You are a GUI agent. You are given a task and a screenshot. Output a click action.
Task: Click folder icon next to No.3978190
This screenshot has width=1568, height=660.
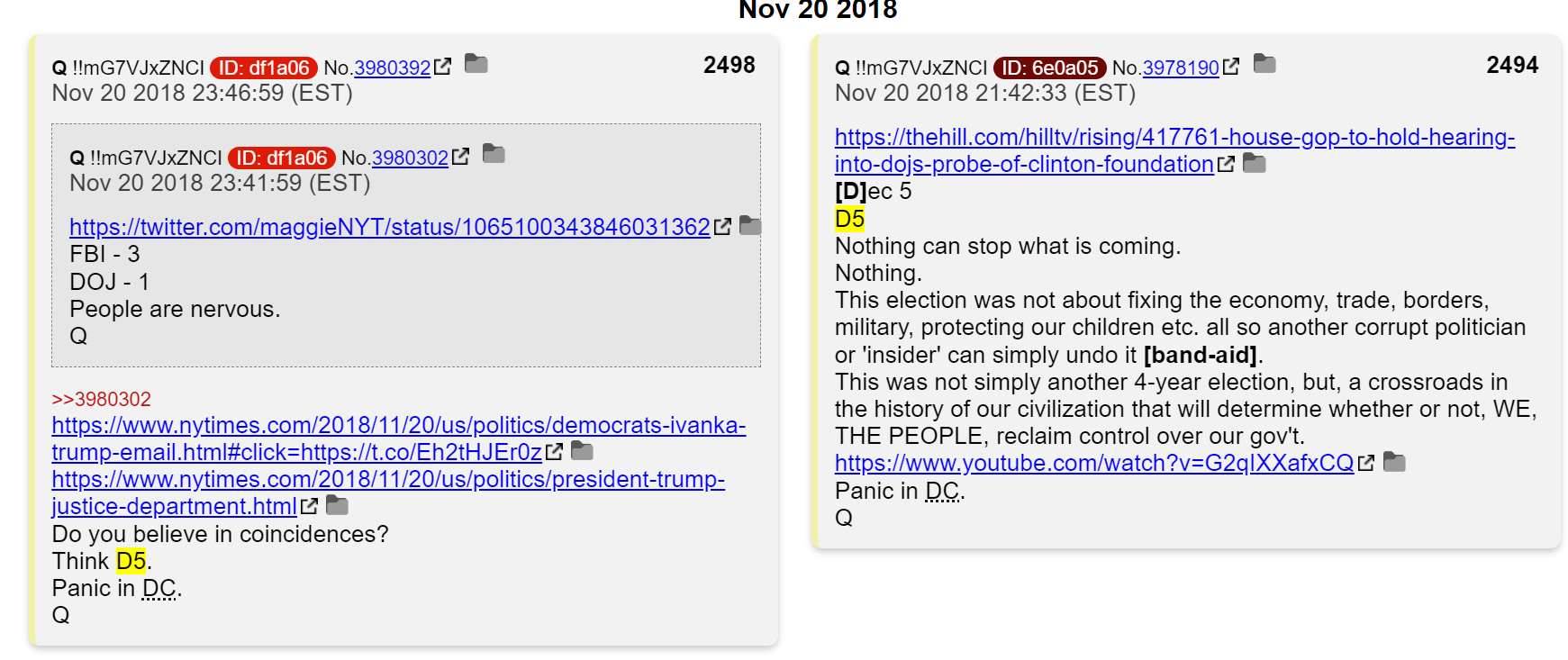pyautogui.click(x=1264, y=64)
